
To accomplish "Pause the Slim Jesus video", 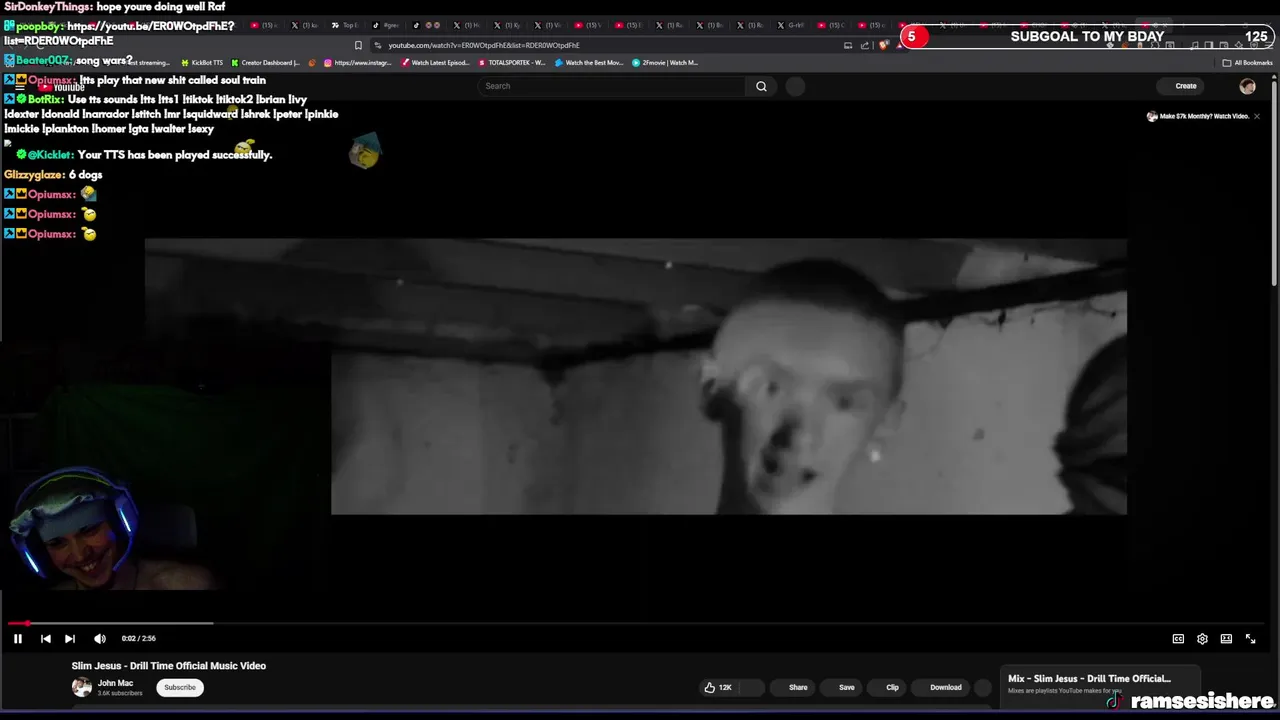I will tap(17, 638).
